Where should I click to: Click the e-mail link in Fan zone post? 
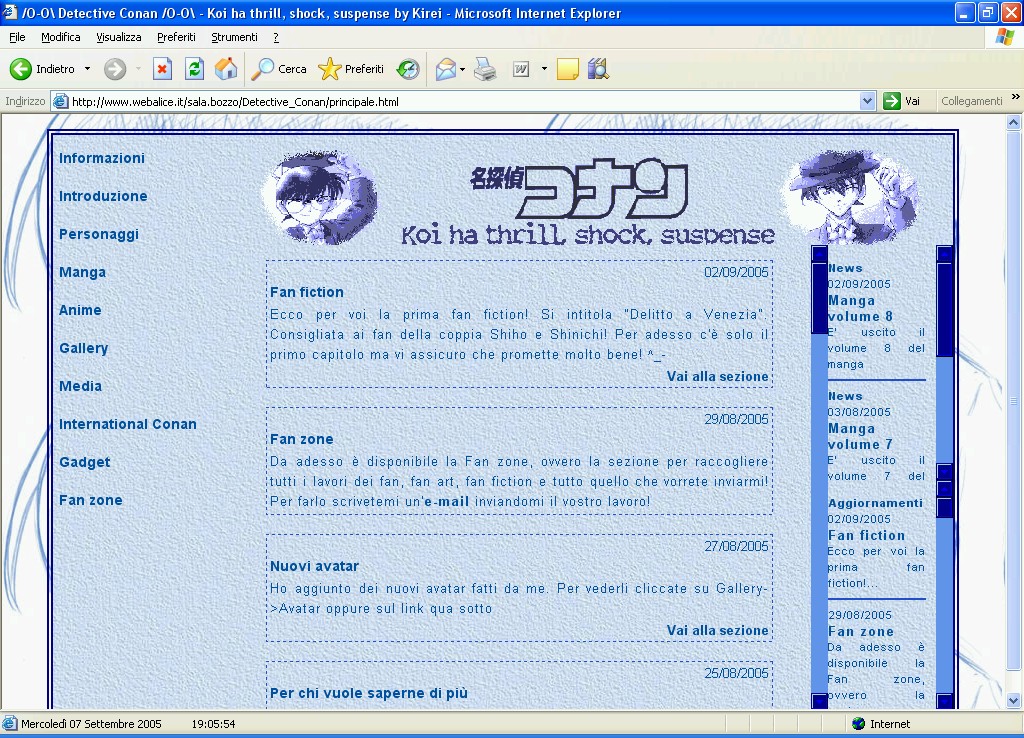[446, 502]
